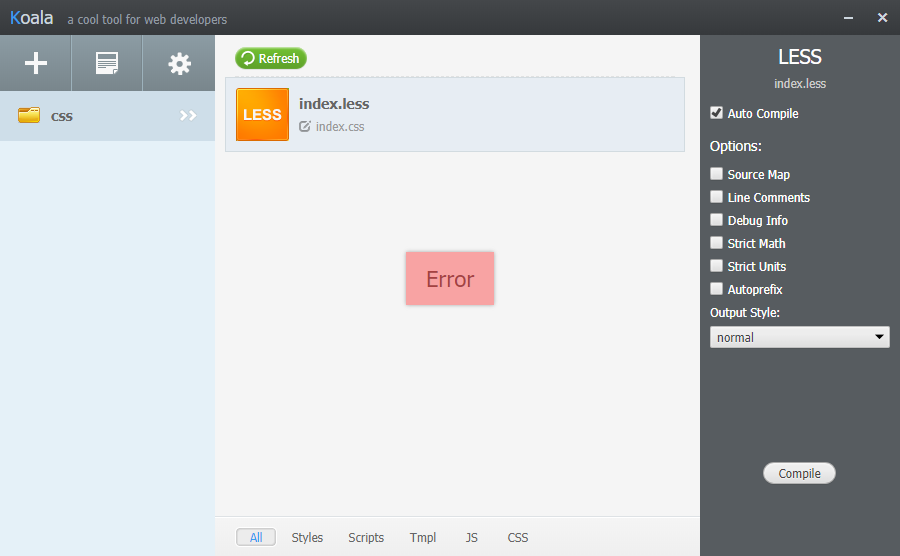The image size is (900, 556).
Task: Switch to the Tmpl filter tab
Action: 423,537
